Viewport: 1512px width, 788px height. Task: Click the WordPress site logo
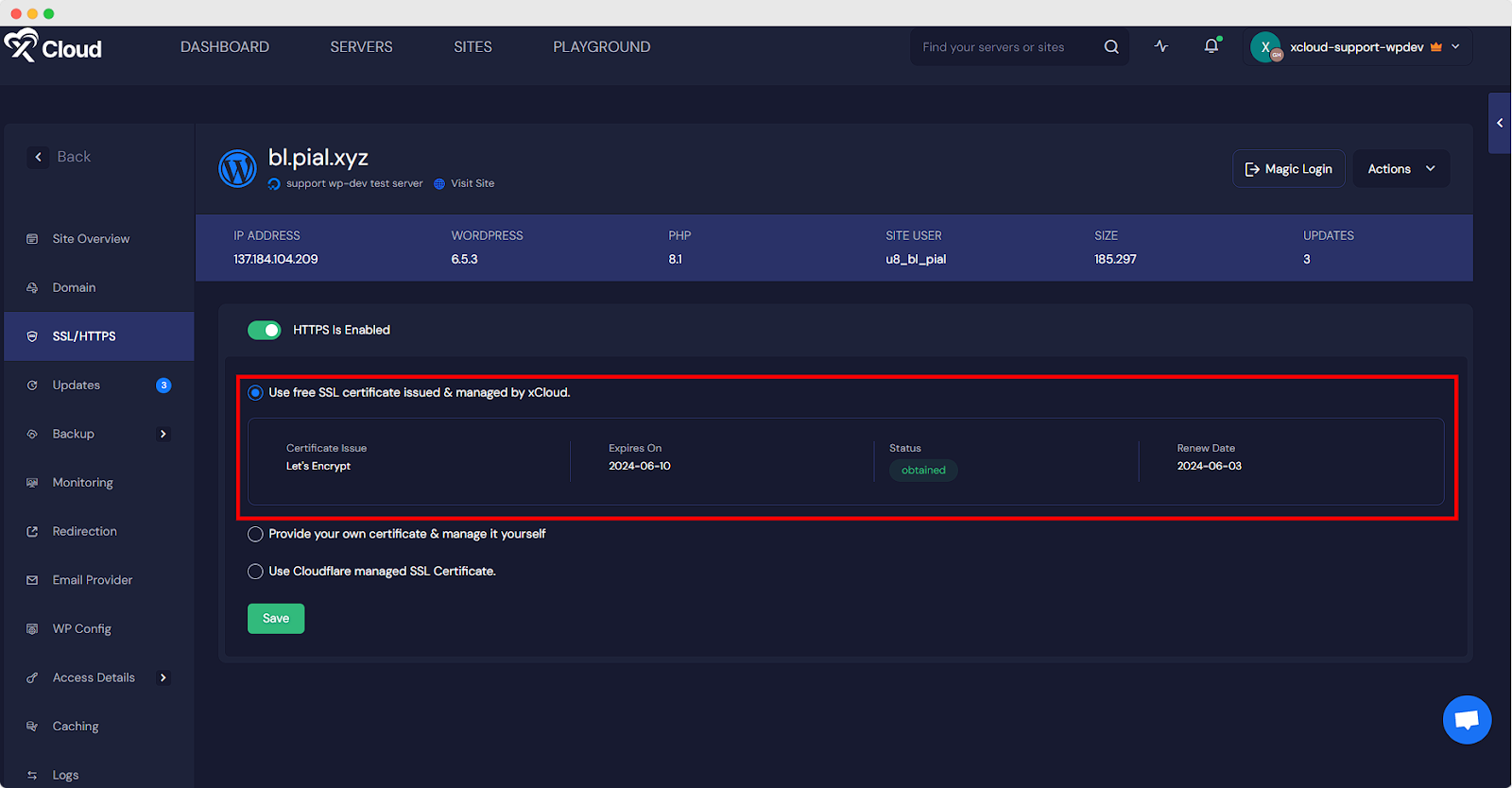(x=237, y=169)
